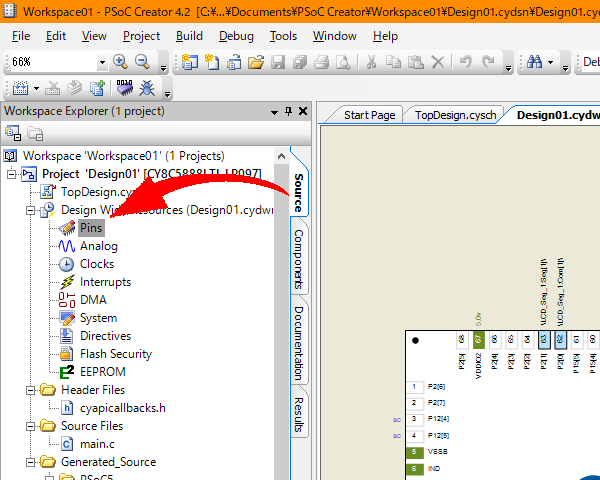Image resolution: width=600 pixels, height=480 pixels.
Task: Select the Documentation side tab
Action: click(x=299, y=343)
